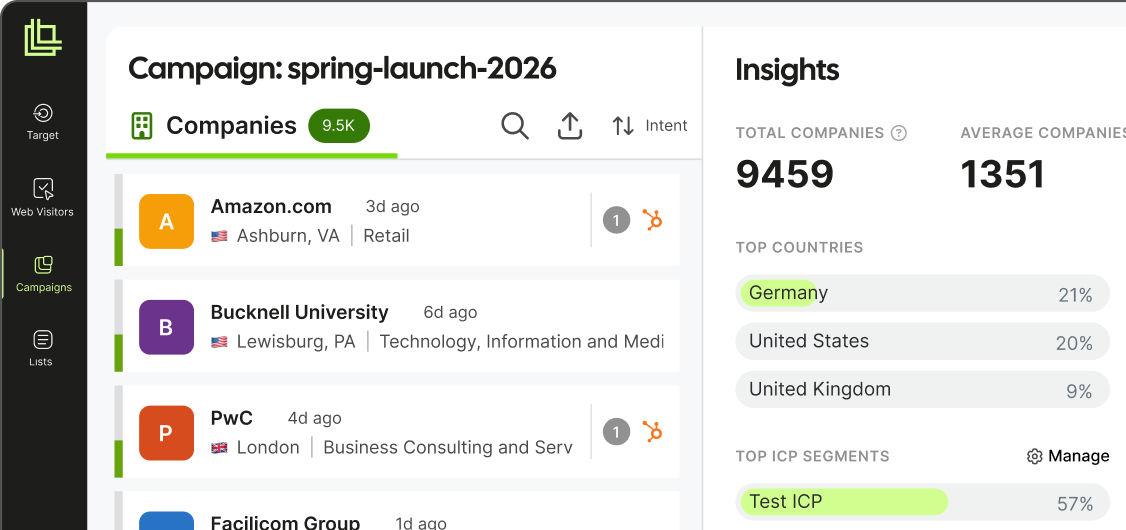Click the Campaign: spring-launch-2026 title

pyautogui.click(x=342, y=69)
